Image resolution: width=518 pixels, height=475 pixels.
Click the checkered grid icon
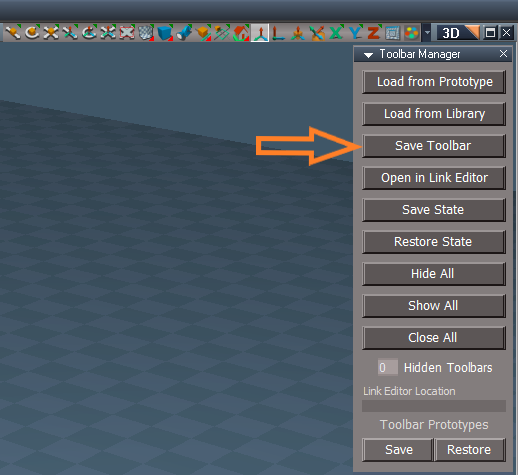(x=146, y=33)
